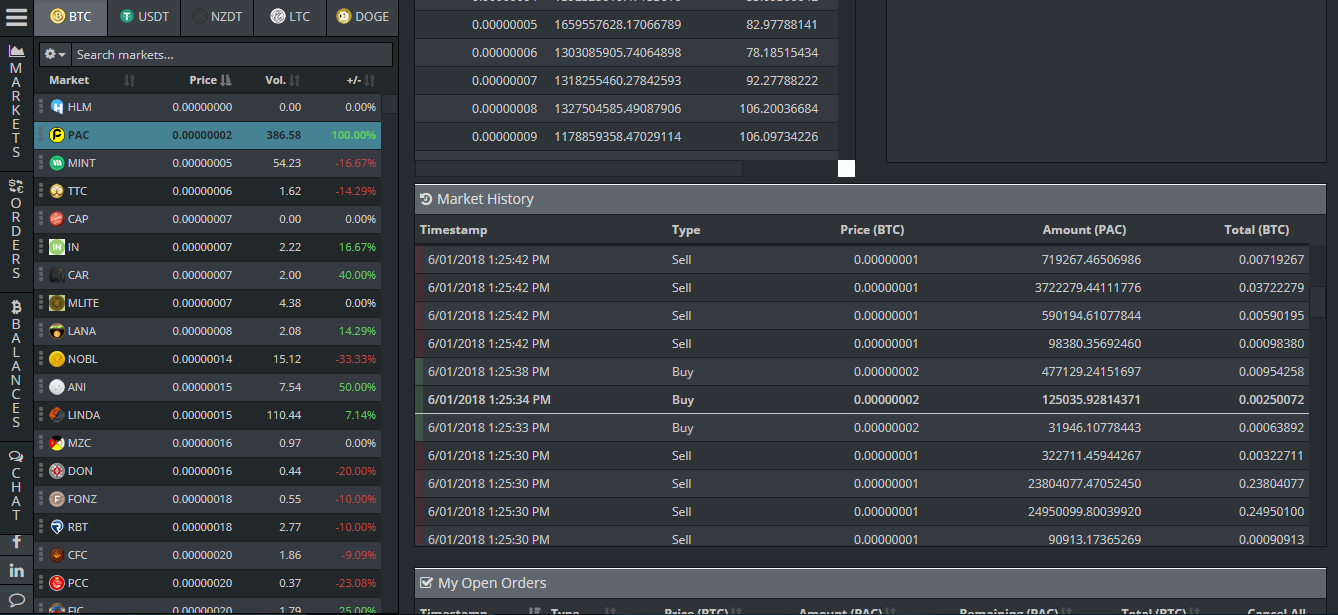Click the ANI coin logo
1338x615 pixels.
pyautogui.click(x=57, y=387)
